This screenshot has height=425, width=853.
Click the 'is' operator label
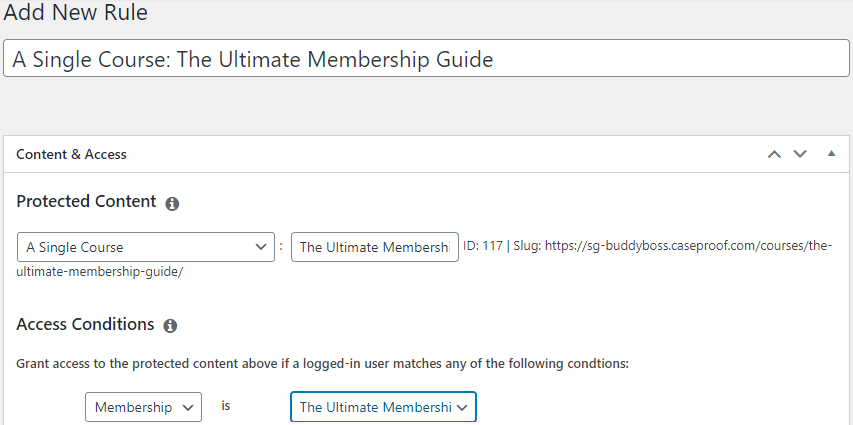click(x=226, y=407)
